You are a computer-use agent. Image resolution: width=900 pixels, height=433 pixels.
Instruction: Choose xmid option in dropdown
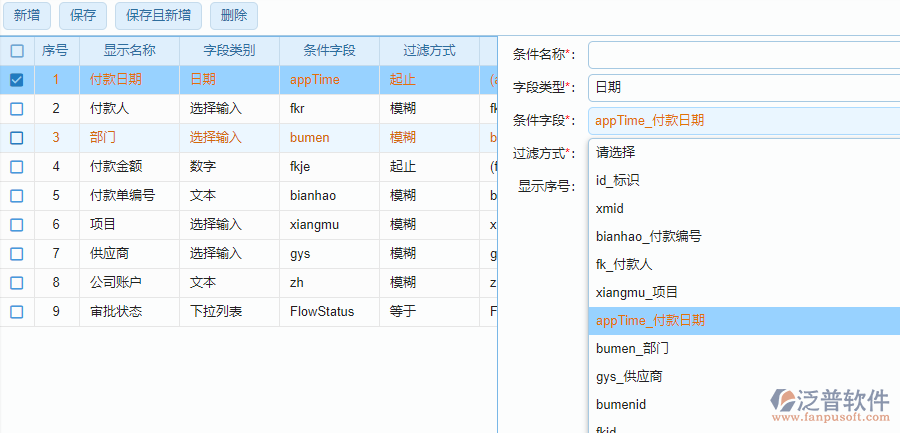click(x=744, y=208)
